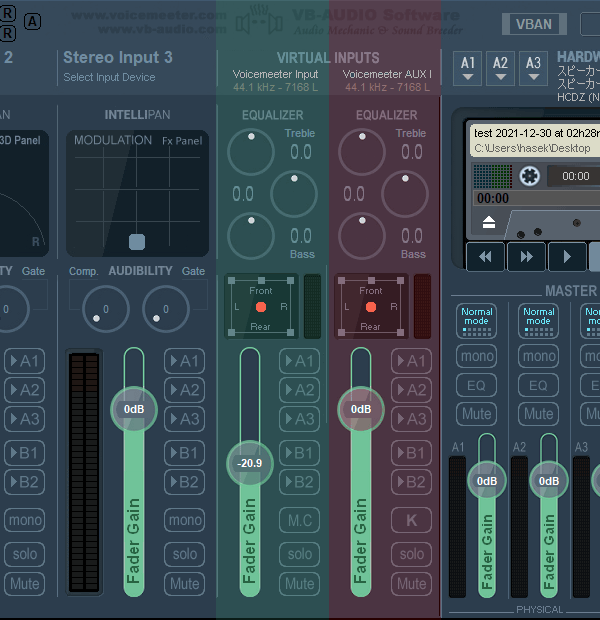Viewport: 600px width, 620px height.
Task: Toggle A2 routing on Voicemeeter Input
Action: (299, 390)
